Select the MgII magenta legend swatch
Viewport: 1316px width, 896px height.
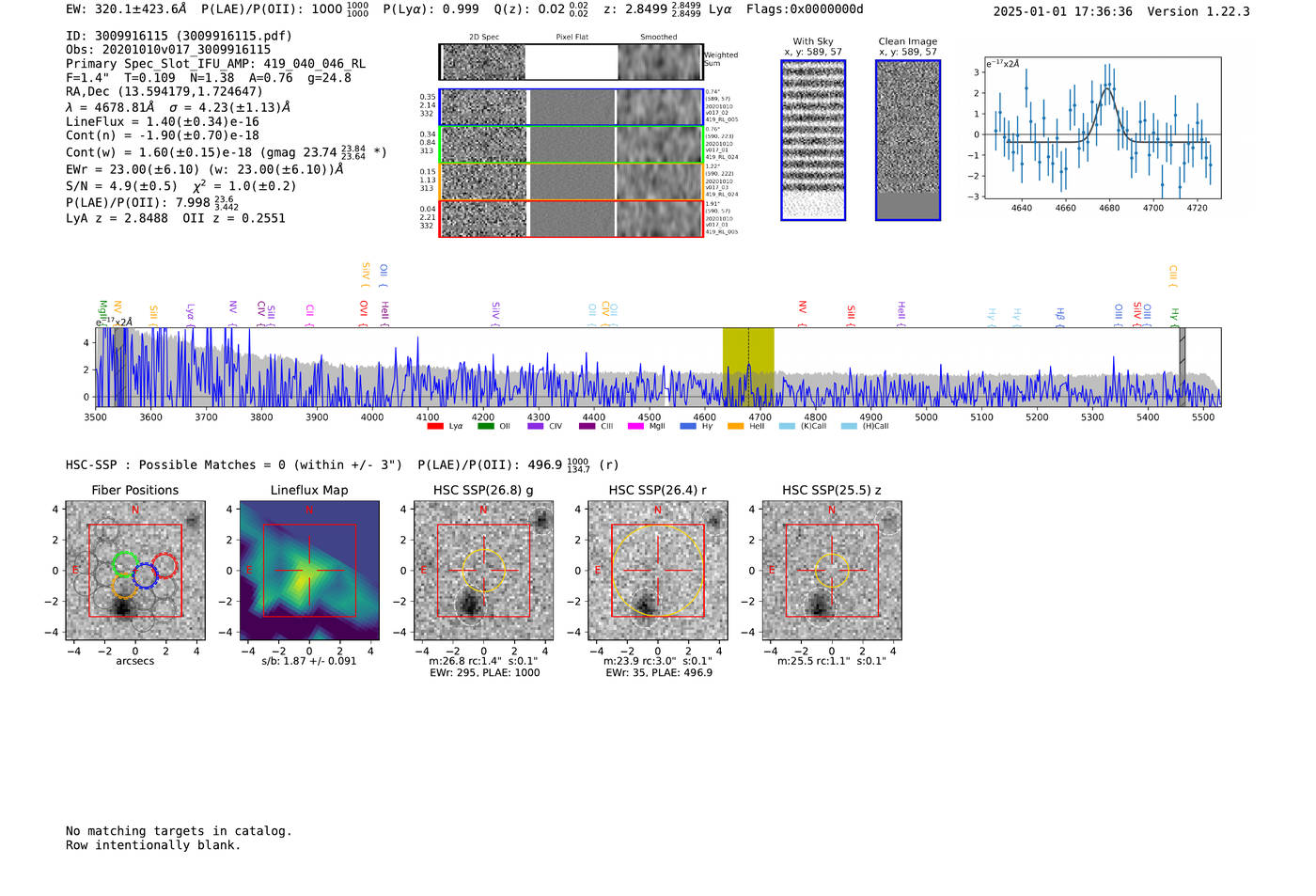click(635, 426)
